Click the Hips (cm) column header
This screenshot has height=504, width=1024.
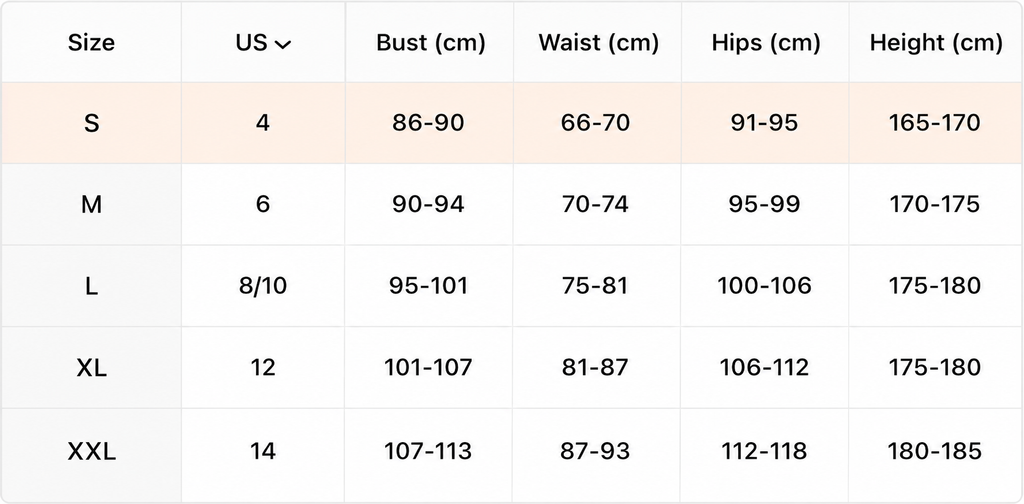pyautogui.click(x=766, y=43)
